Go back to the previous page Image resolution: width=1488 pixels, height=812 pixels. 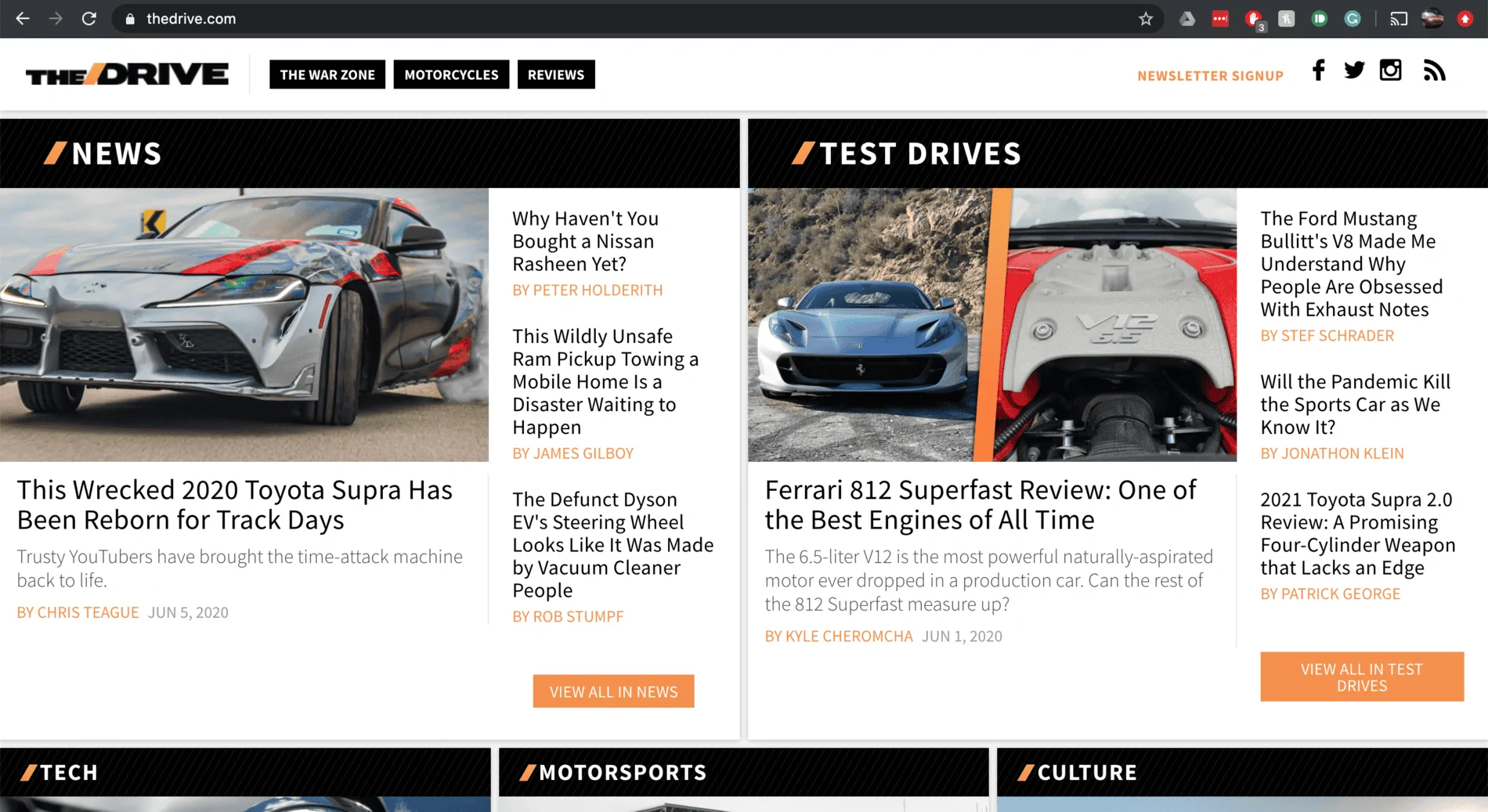pos(23,18)
